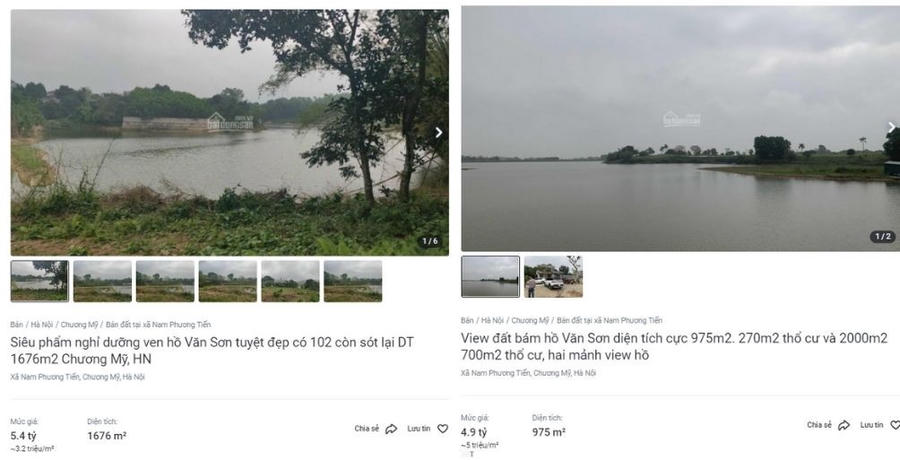The image size is (900, 460).
Task: Open first thumbnail of the left listing
Action: (x=40, y=281)
